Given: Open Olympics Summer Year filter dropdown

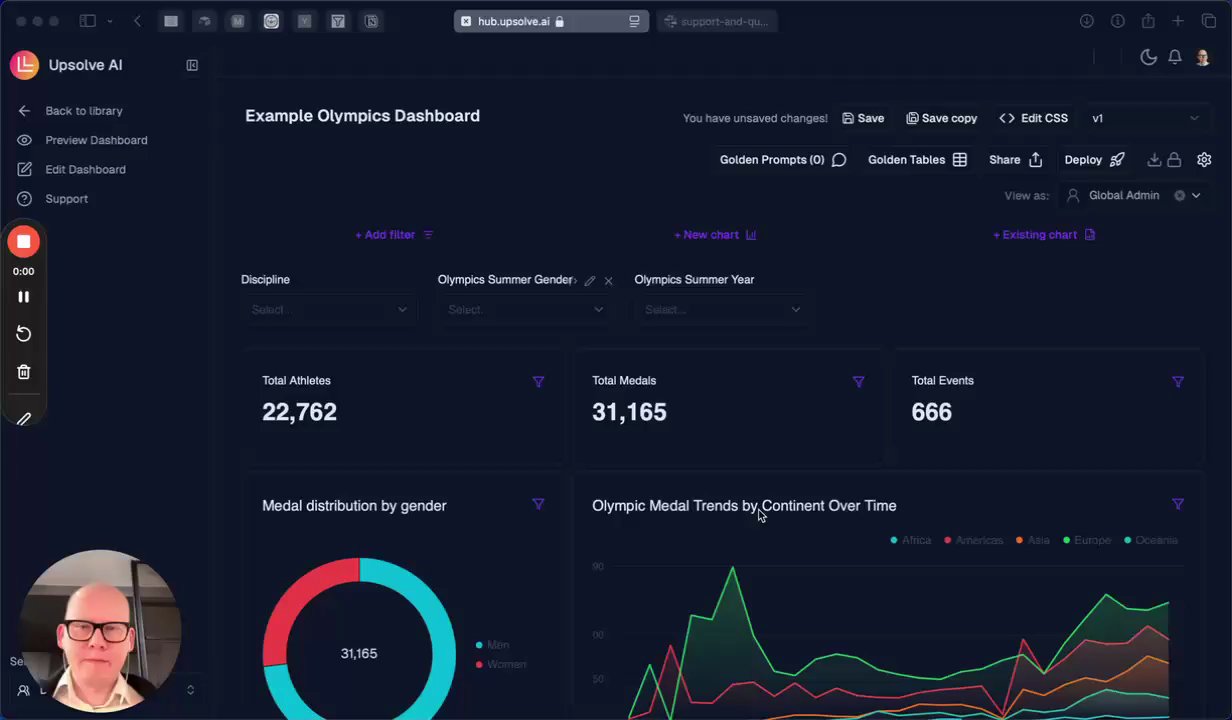Looking at the screenshot, I should (x=722, y=310).
